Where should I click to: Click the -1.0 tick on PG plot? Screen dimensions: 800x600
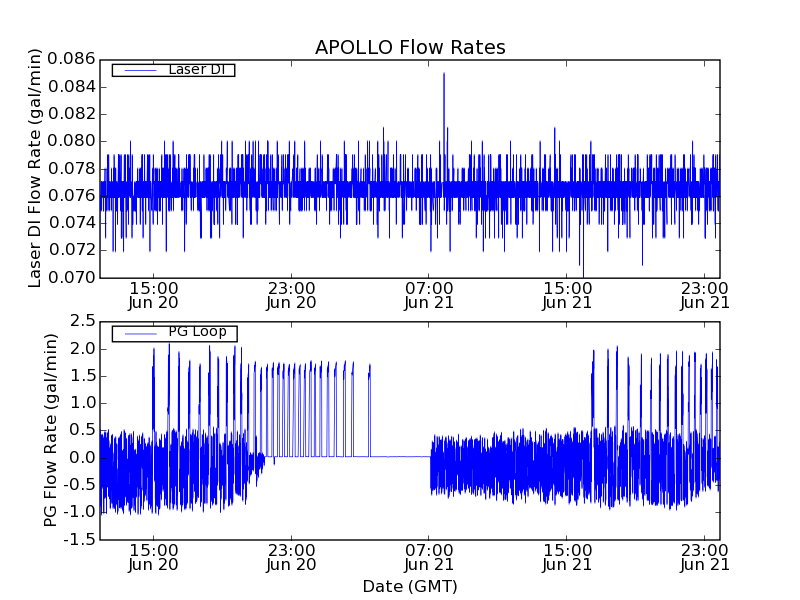80,512
